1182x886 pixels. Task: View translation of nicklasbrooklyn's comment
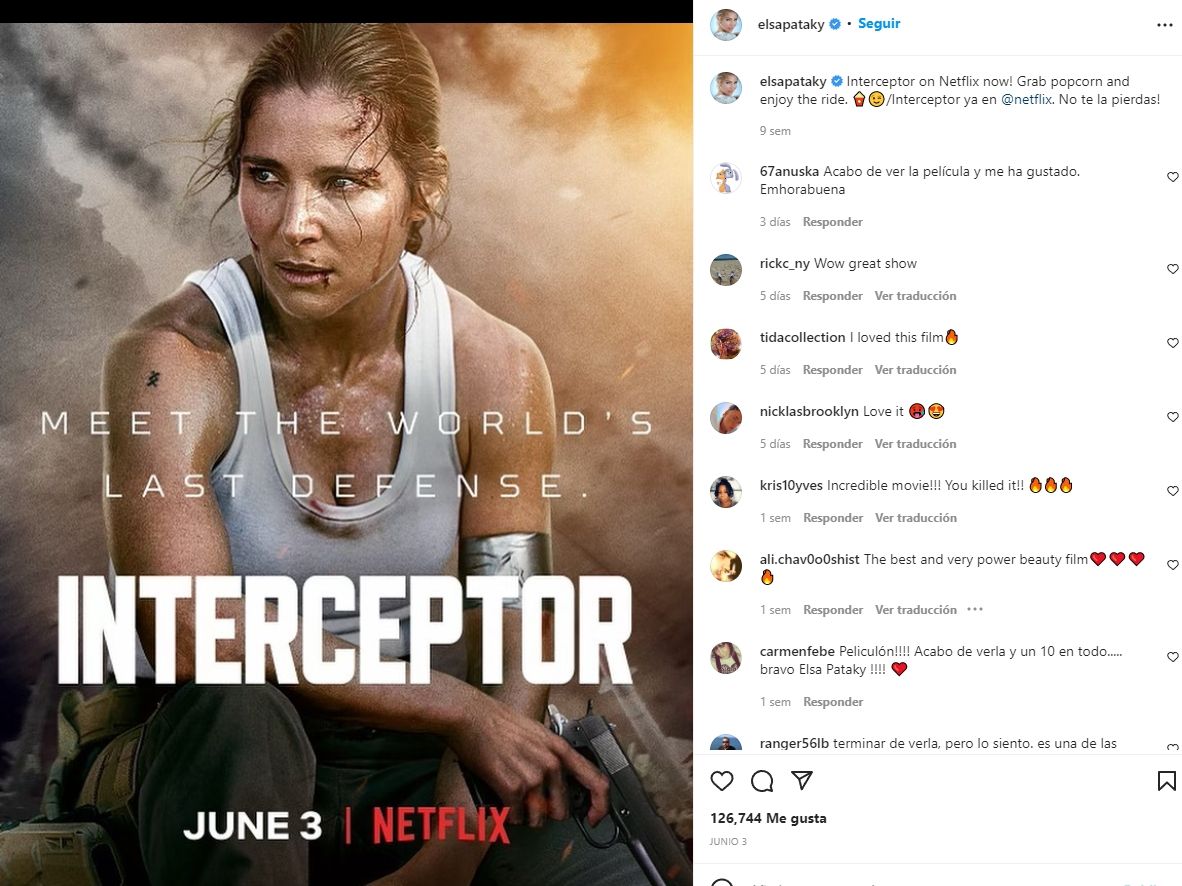click(915, 443)
